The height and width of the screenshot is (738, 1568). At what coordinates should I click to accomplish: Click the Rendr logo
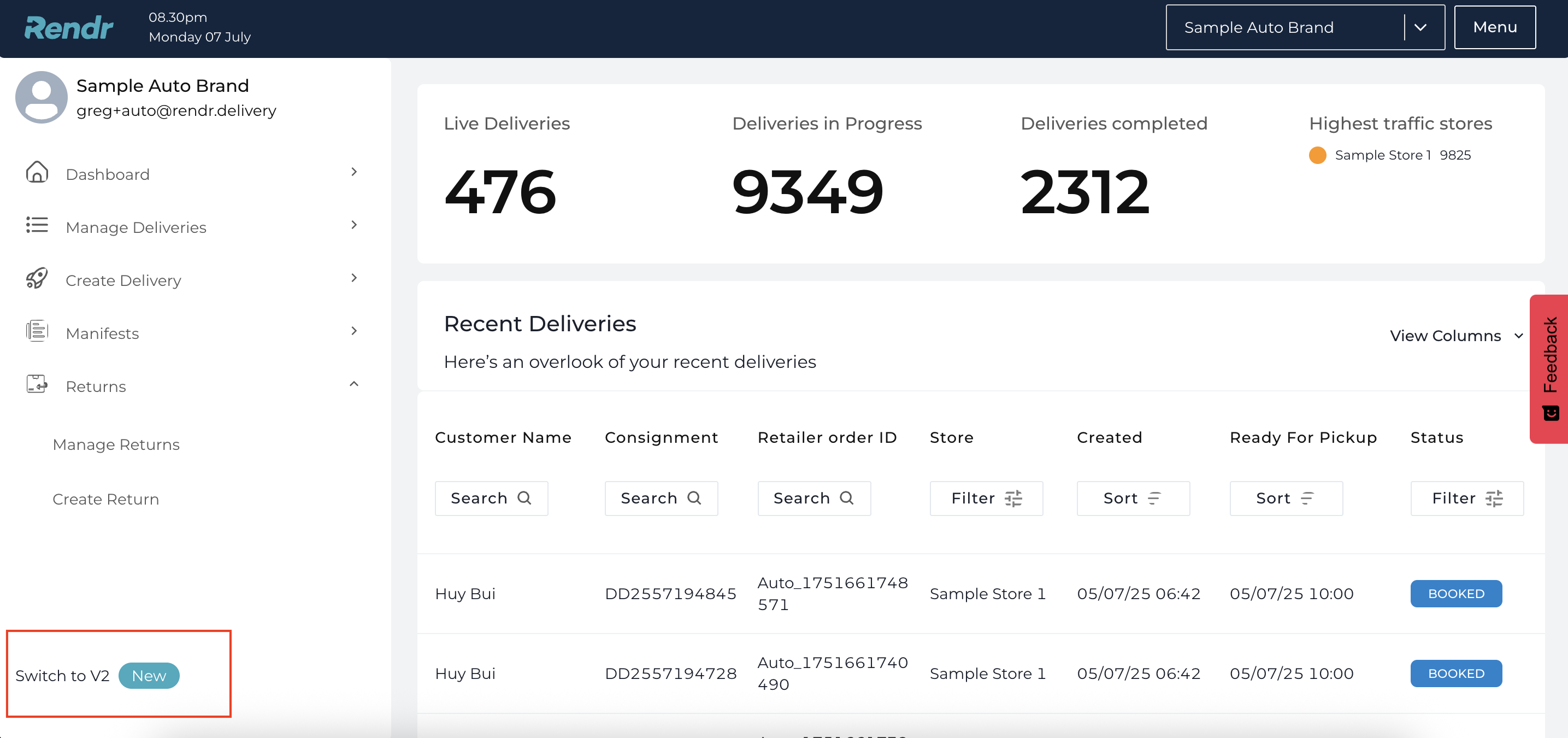pyautogui.click(x=68, y=28)
